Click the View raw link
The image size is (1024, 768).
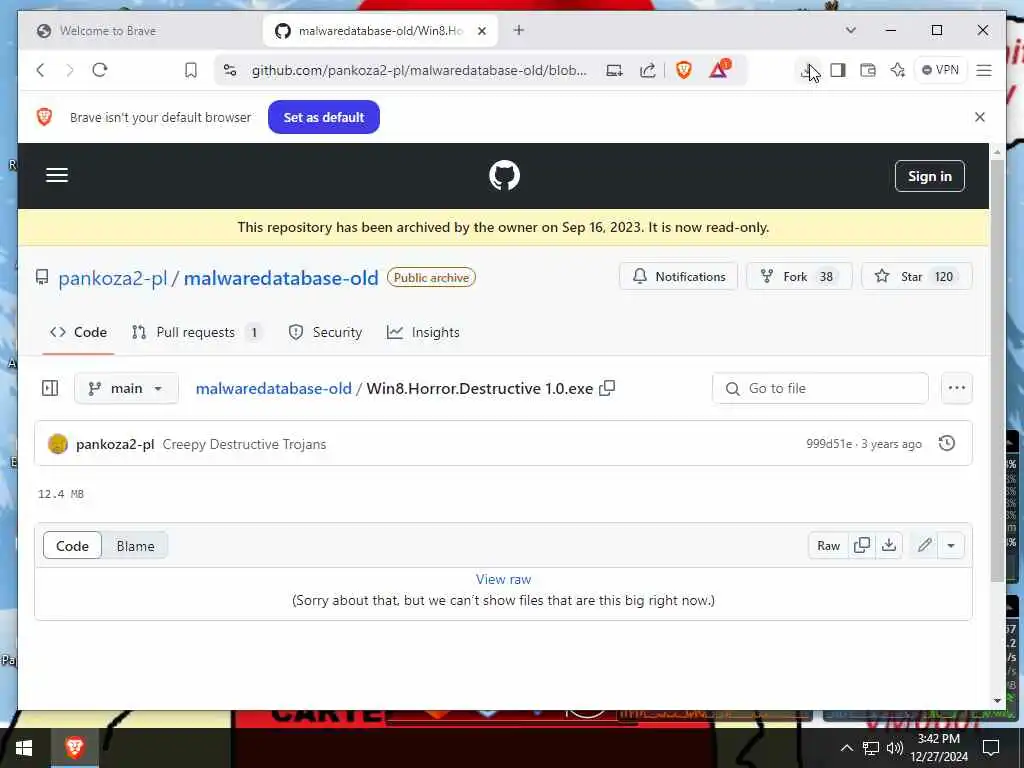coord(504,579)
